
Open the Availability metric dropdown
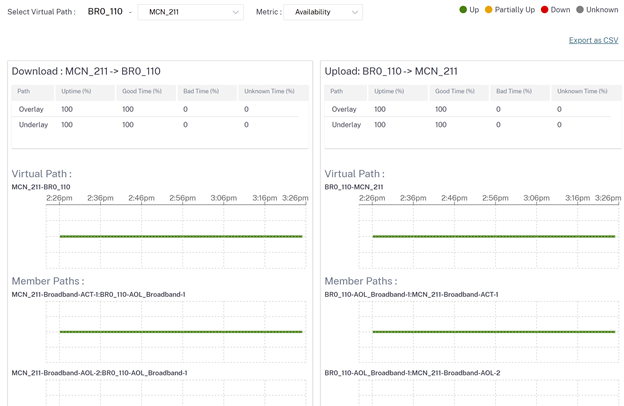click(322, 12)
